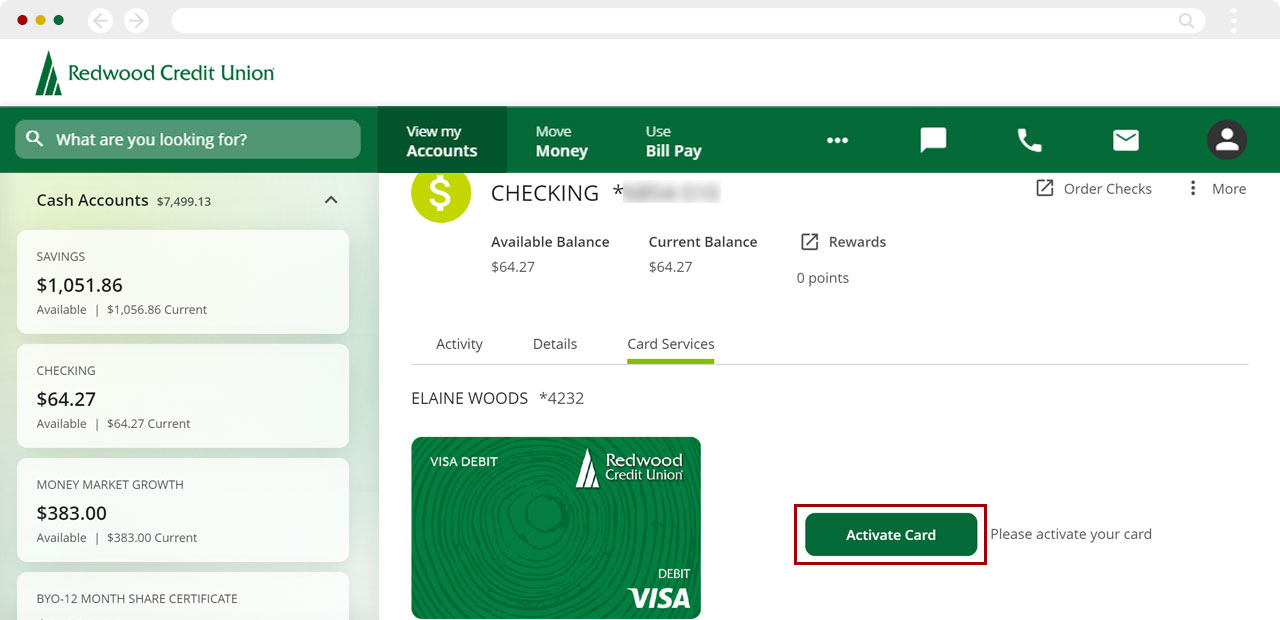Click 'ELAINE WOODS *4232' cardholder text

click(498, 398)
